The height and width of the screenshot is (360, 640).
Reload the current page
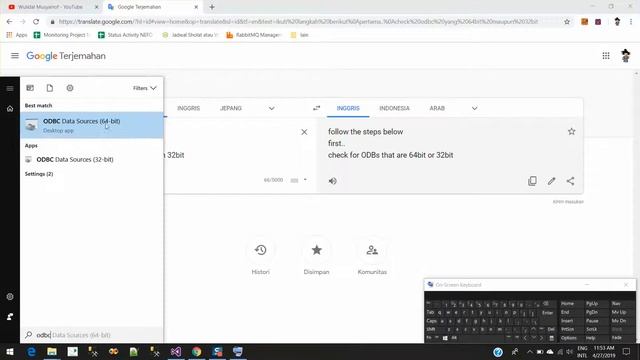(36, 22)
